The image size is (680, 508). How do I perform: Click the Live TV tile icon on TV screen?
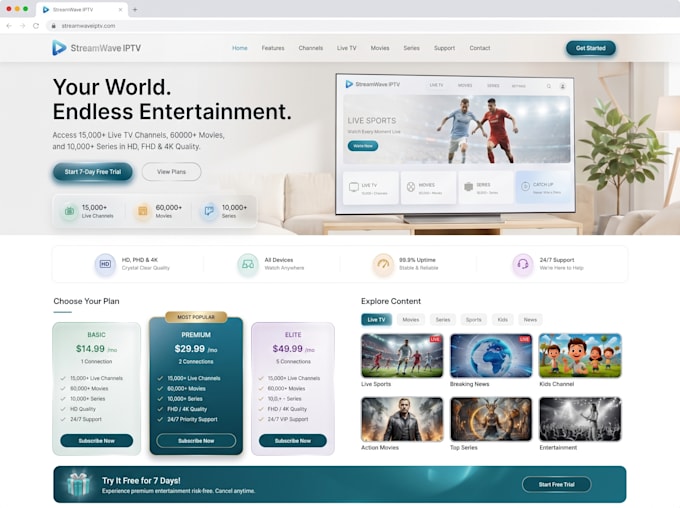(x=354, y=187)
